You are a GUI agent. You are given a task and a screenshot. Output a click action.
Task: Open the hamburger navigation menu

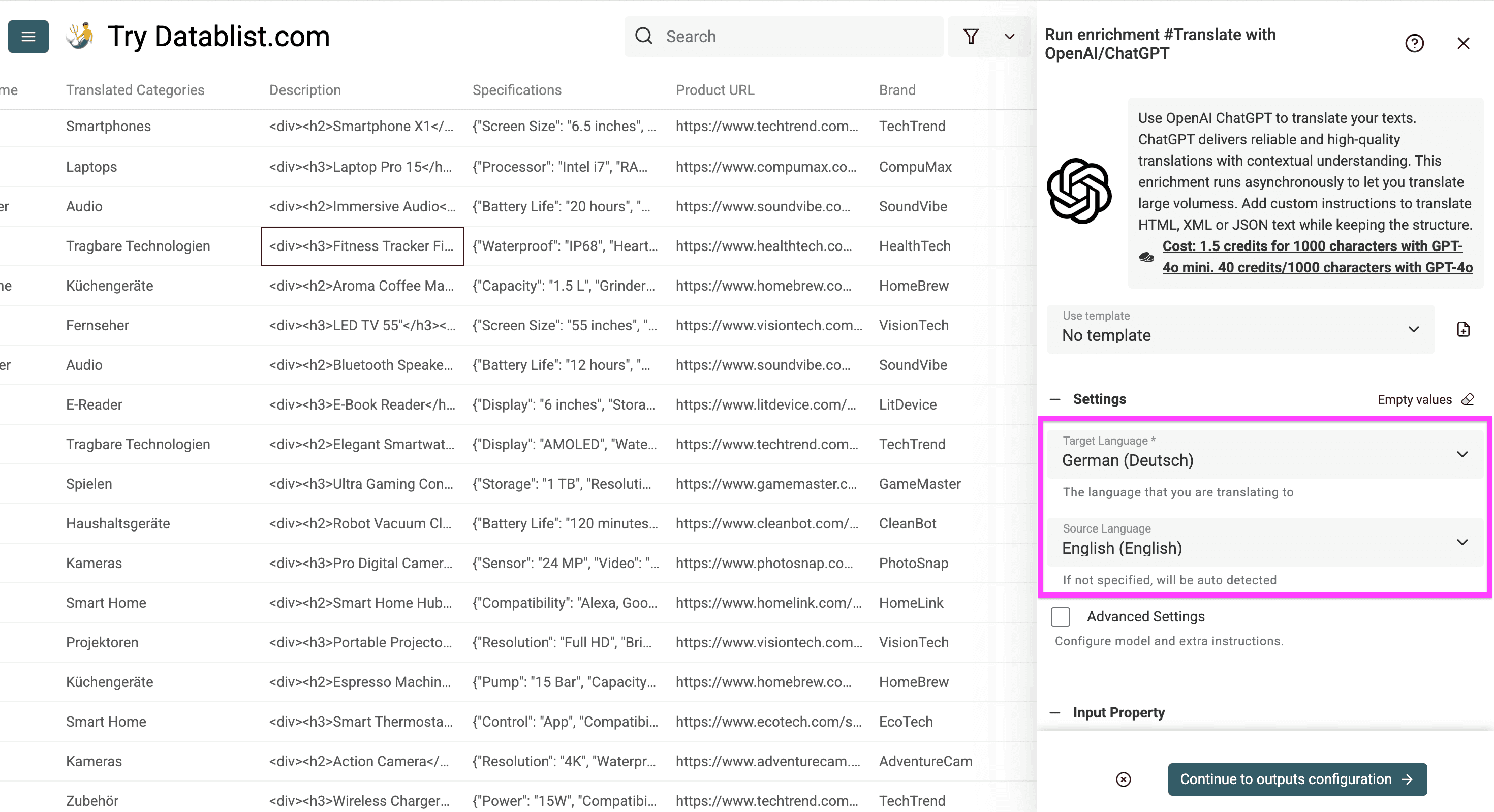[x=28, y=36]
